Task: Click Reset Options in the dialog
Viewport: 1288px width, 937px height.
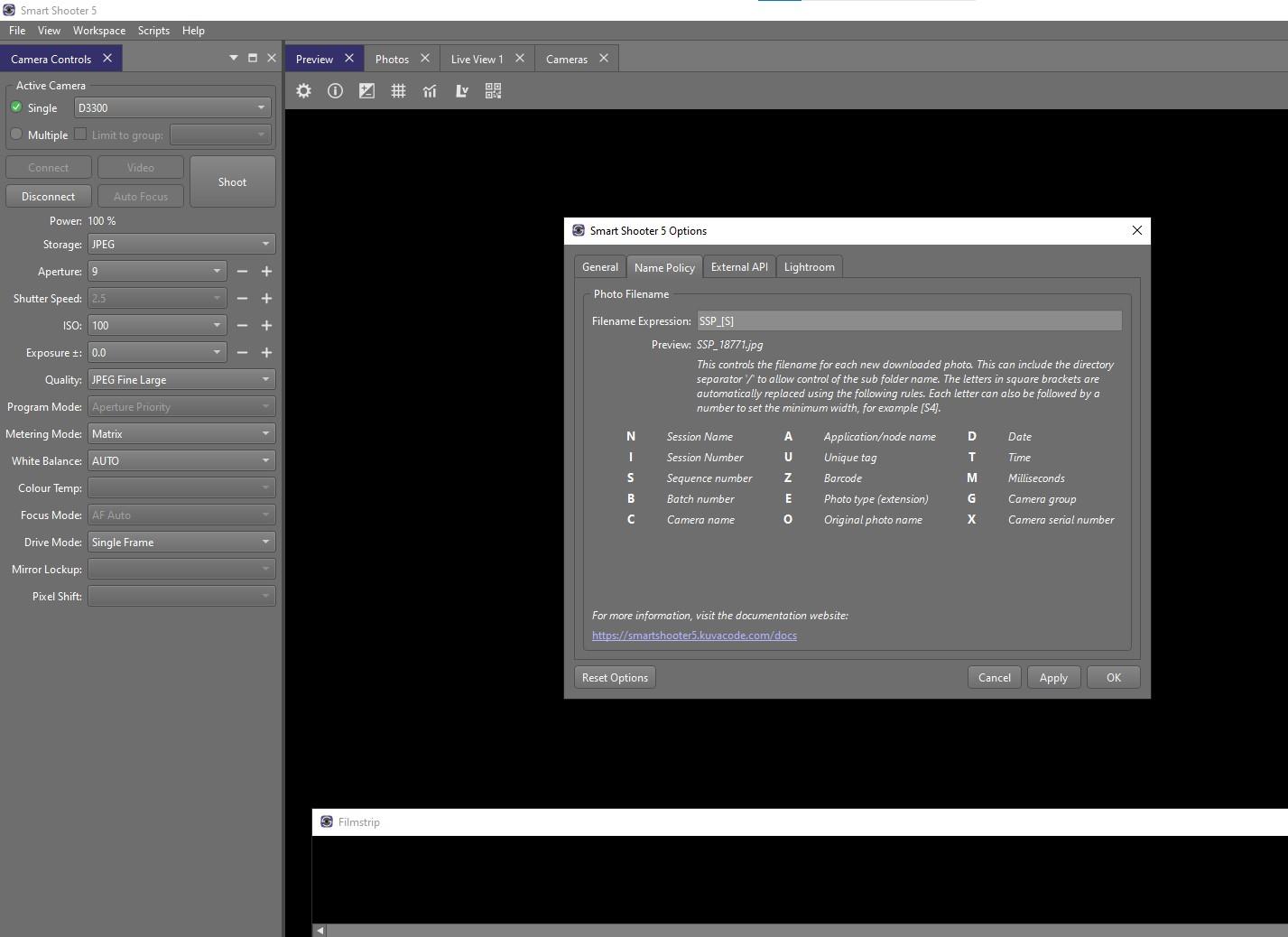Action: (x=615, y=678)
